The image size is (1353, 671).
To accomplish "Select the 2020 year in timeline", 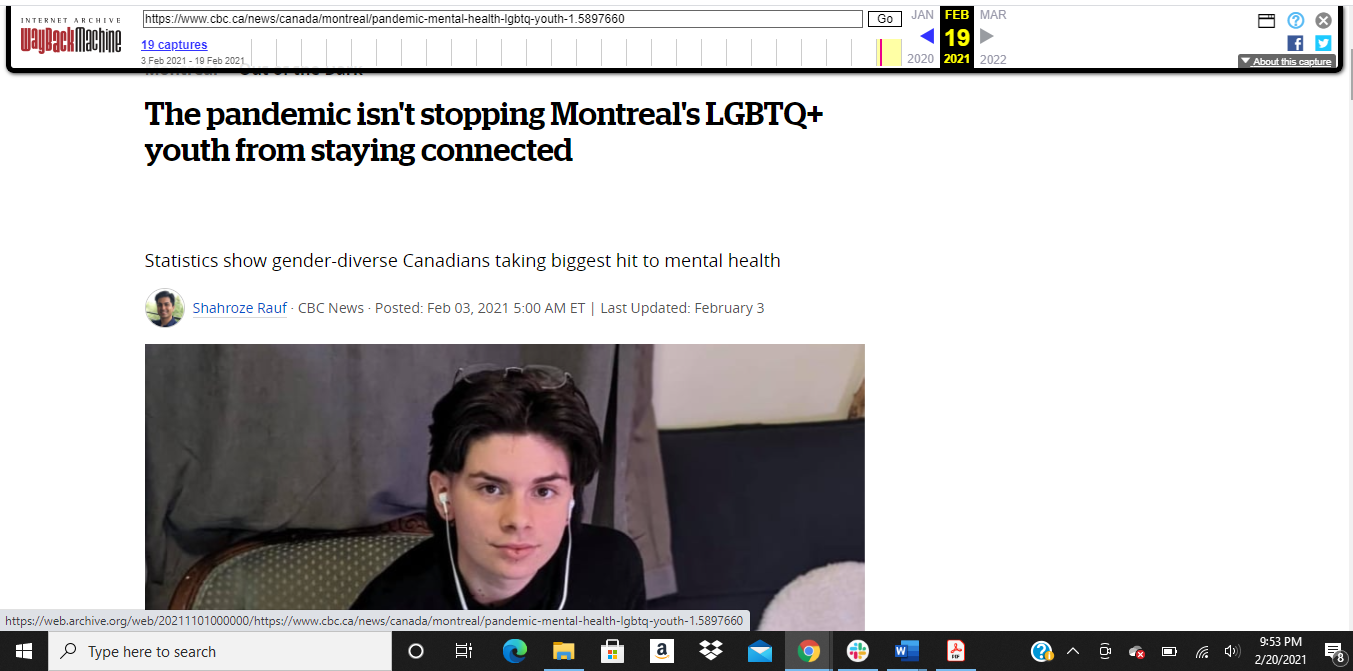I will [920, 59].
